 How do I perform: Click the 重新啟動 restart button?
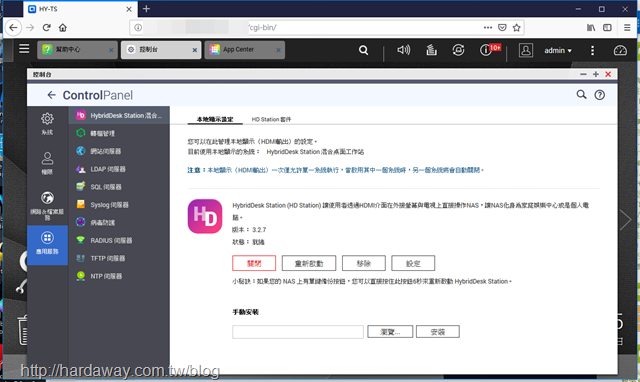pyautogui.click(x=309, y=263)
